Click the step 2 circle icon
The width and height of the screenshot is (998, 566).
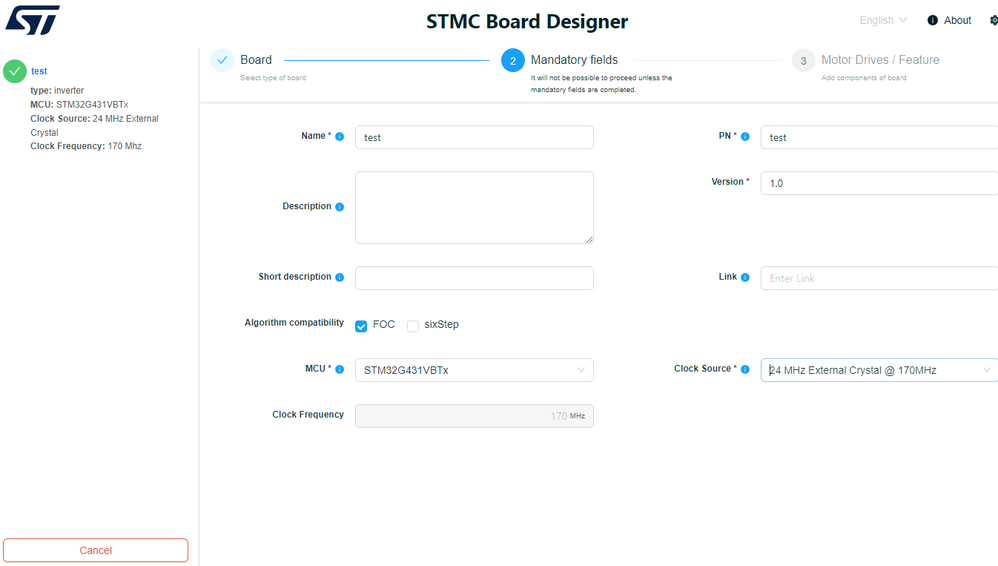pyautogui.click(x=512, y=60)
